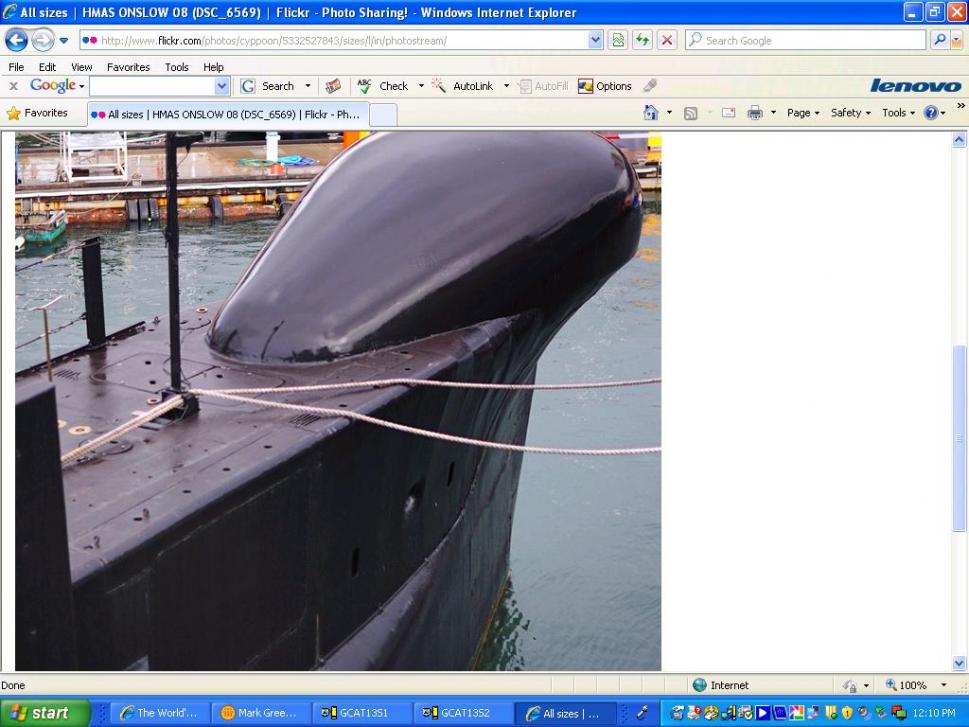Click the AutoLink button in Google toolbar
Viewport: 969px width, 727px height.
click(x=464, y=86)
